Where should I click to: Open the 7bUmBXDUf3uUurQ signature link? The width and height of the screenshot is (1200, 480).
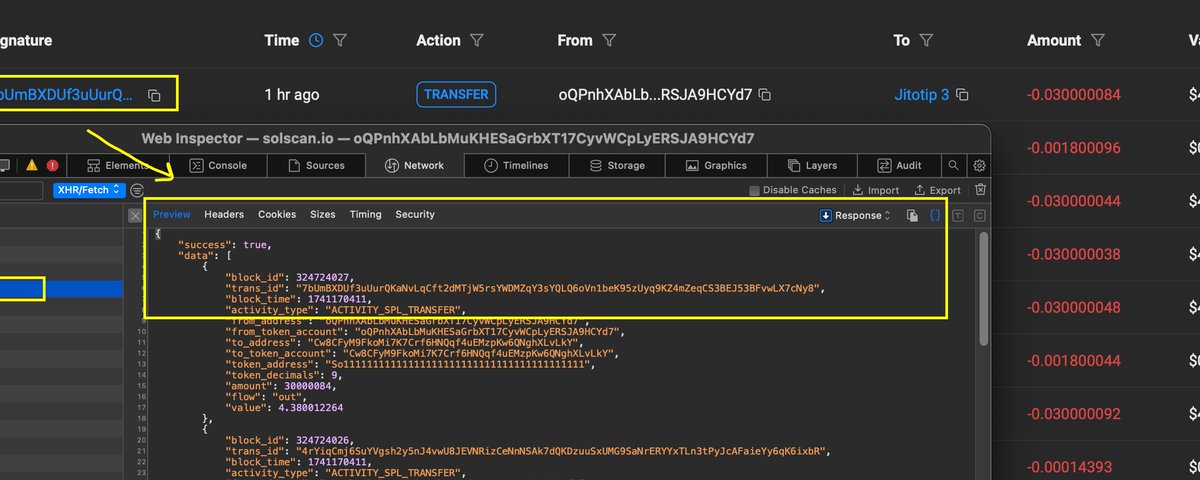[x=65, y=95]
